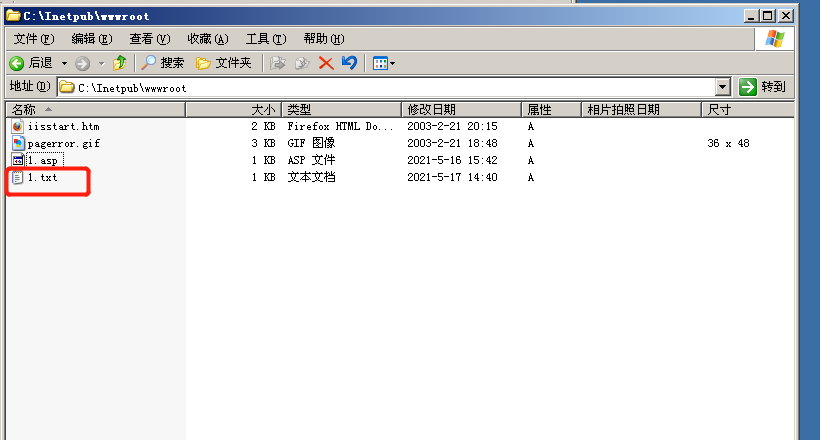Screen dimensions: 820x440
Task: Click the folder icon in address bar
Action: click(x=66, y=87)
